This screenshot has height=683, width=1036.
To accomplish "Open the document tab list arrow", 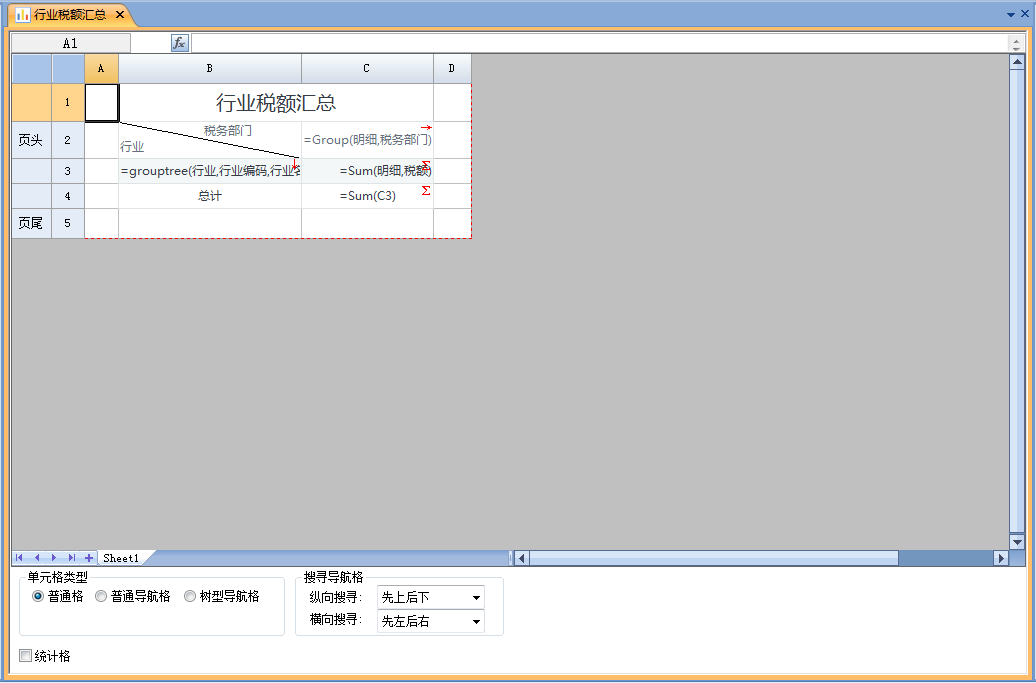I will click(1010, 15).
